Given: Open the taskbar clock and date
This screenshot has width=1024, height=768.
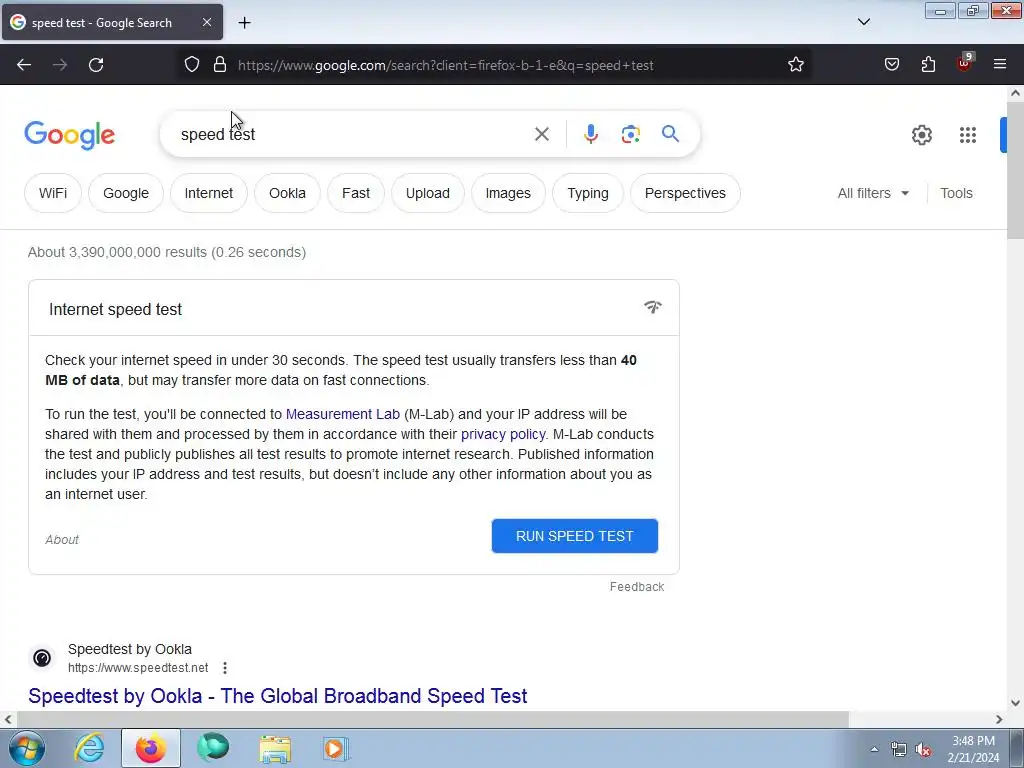Looking at the screenshot, I should coord(973,749).
